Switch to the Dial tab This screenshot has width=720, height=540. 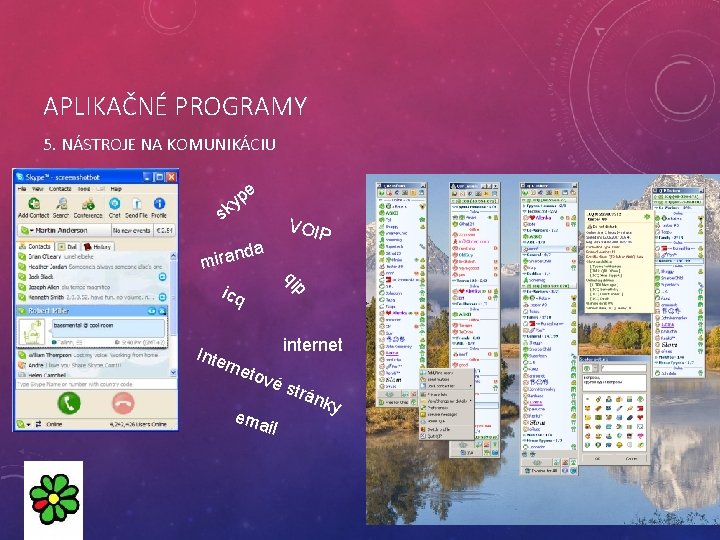(68, 247)
